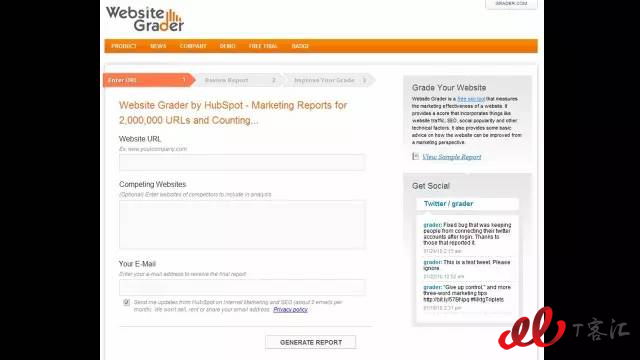The width and height of the screenshot is (640, 360).
Task: Open the COMPANY menu item
Action: [x=193, y=46]
